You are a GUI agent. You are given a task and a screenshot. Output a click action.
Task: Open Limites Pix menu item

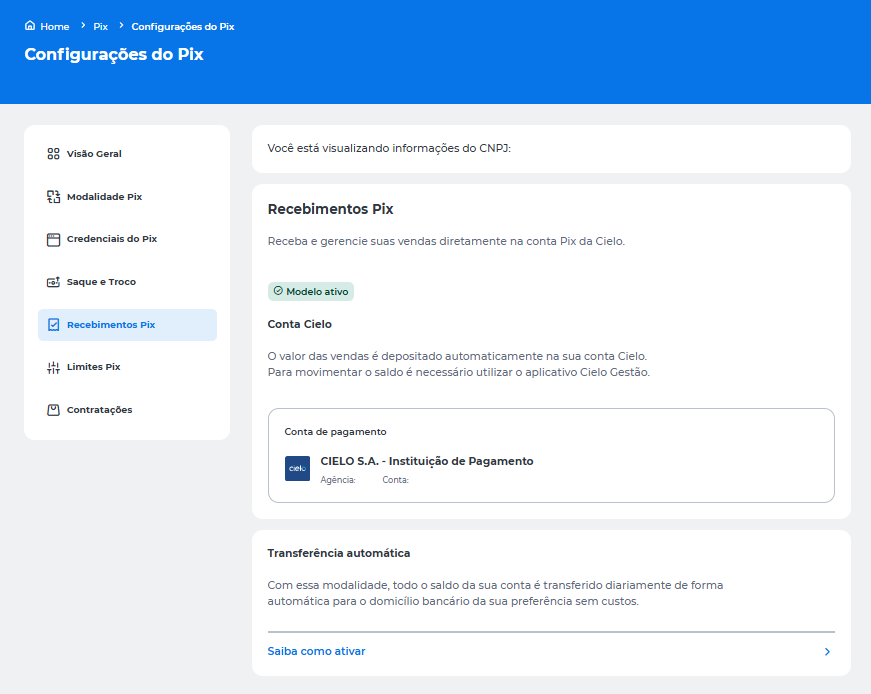[127, 367]
